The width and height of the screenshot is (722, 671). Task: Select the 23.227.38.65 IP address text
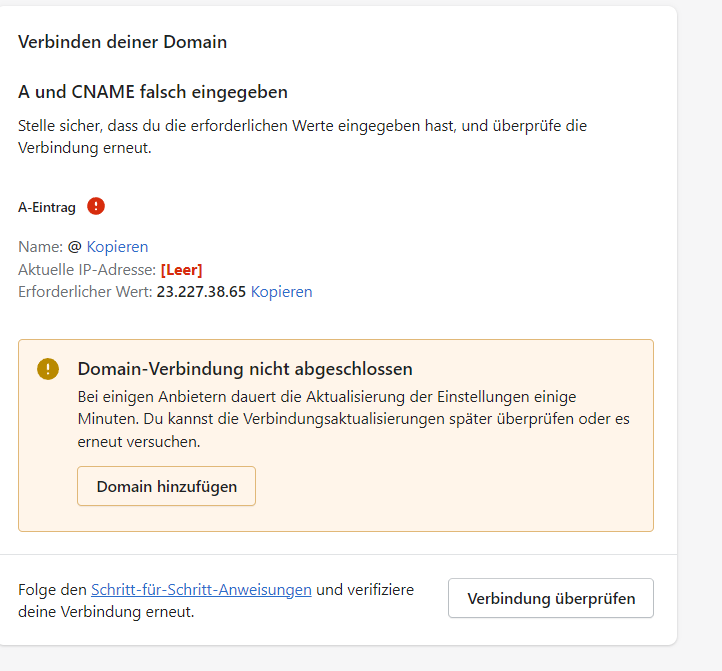pyautogui.click(x=201, y=292)
